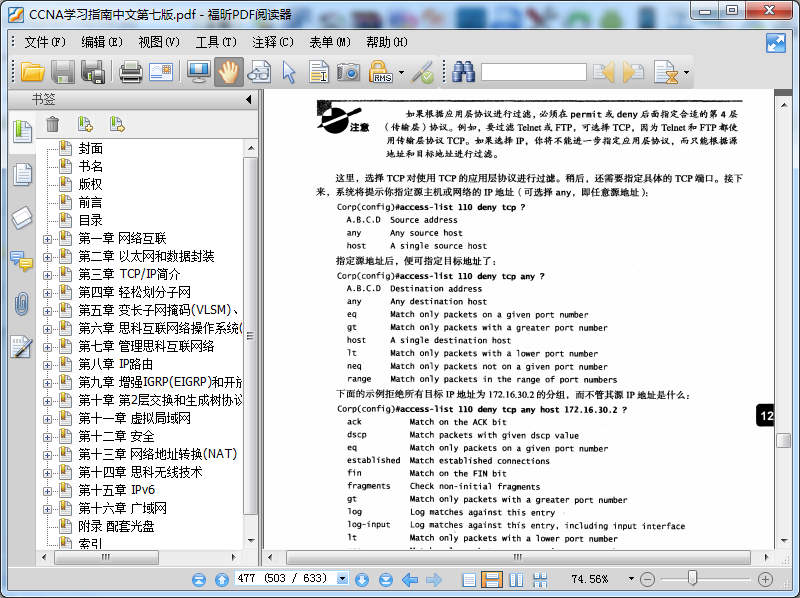Viewport: 800px width, 598px height.
Task: Open the Attachments paperclip panel
Action: click(22, 304)
